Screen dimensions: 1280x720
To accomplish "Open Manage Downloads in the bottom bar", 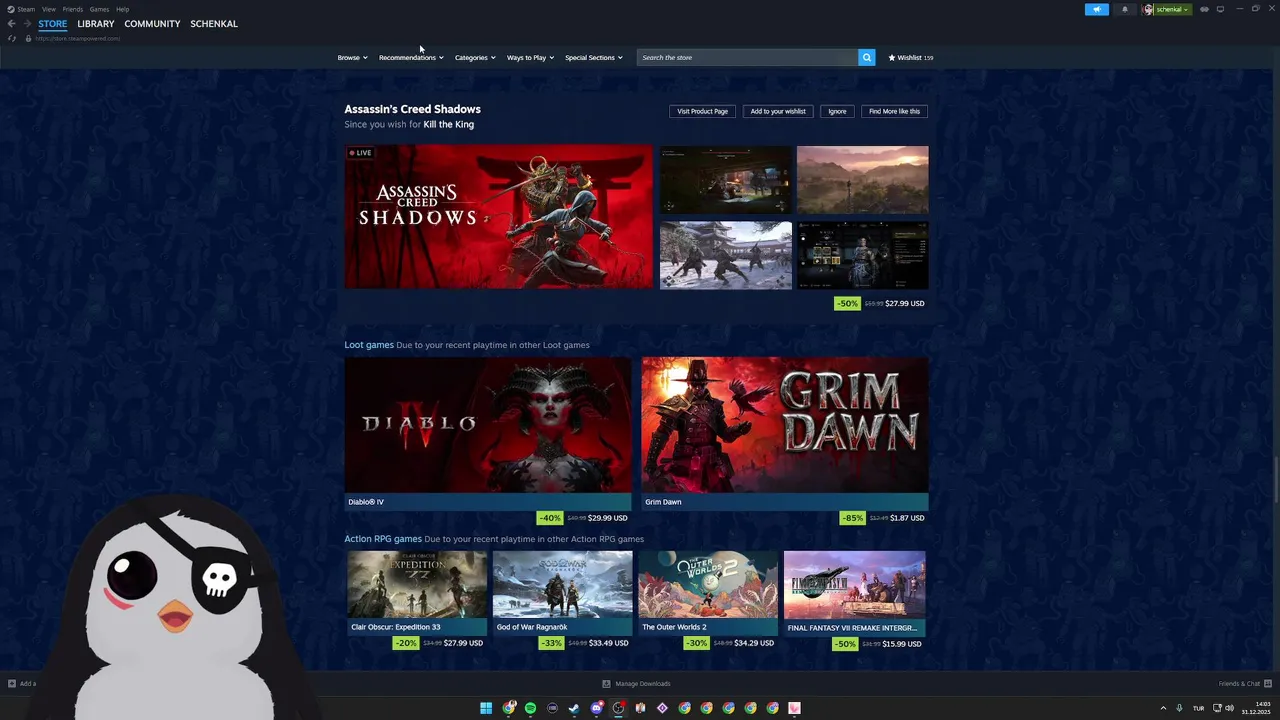I will coord(636,684).
